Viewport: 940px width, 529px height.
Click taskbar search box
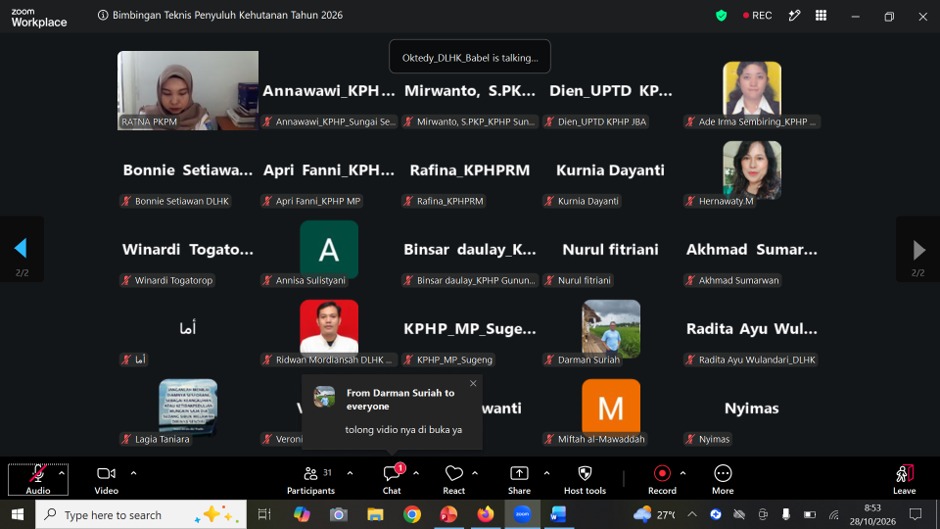141,515
